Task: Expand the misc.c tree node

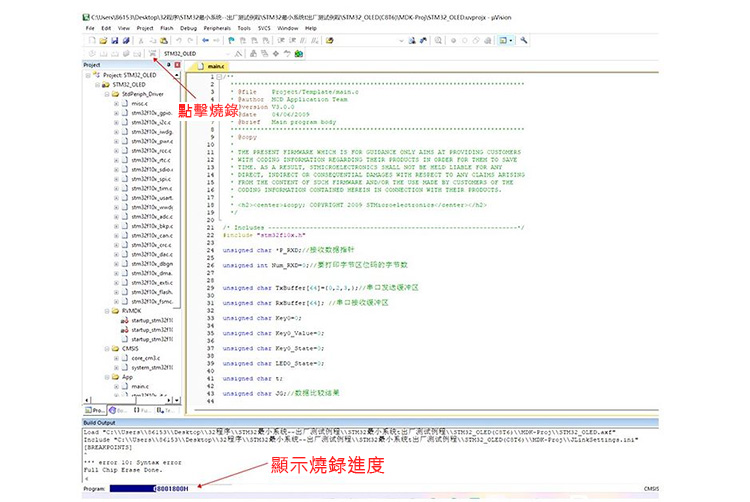Action: [117, 103]
